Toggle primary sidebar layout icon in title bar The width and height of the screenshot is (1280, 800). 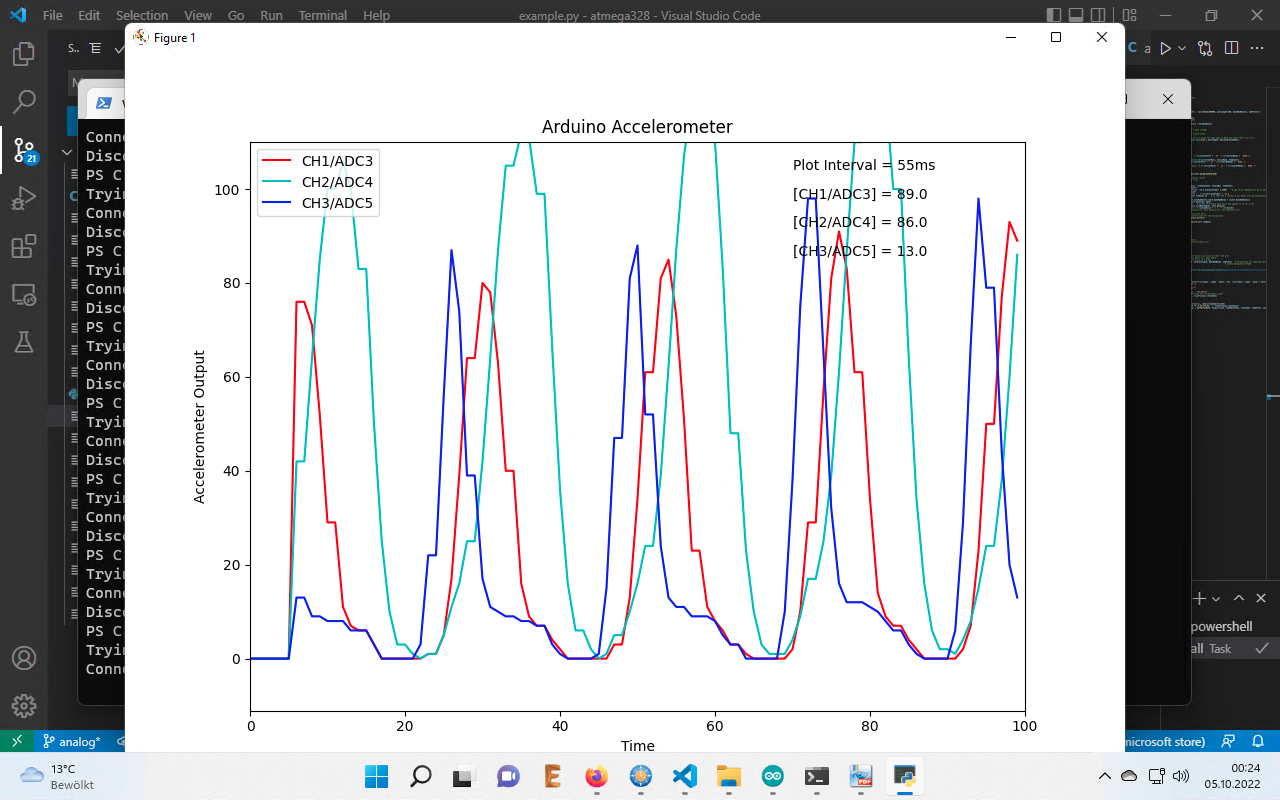tap(1052, 16)
